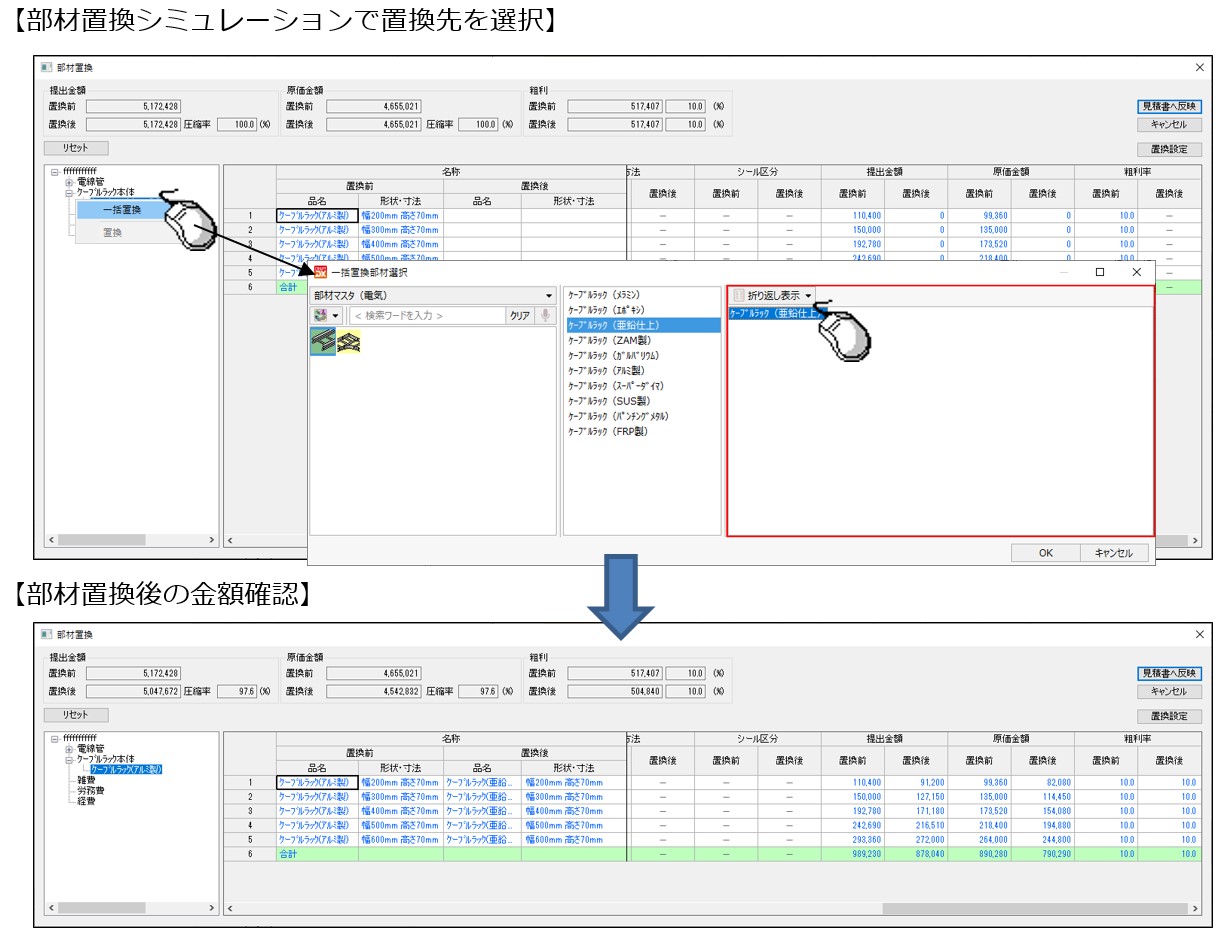Image resolution: width=1232 pixels, height=935 pixels.
Task: Click リセット button in lower window
Action: (76, 715)
